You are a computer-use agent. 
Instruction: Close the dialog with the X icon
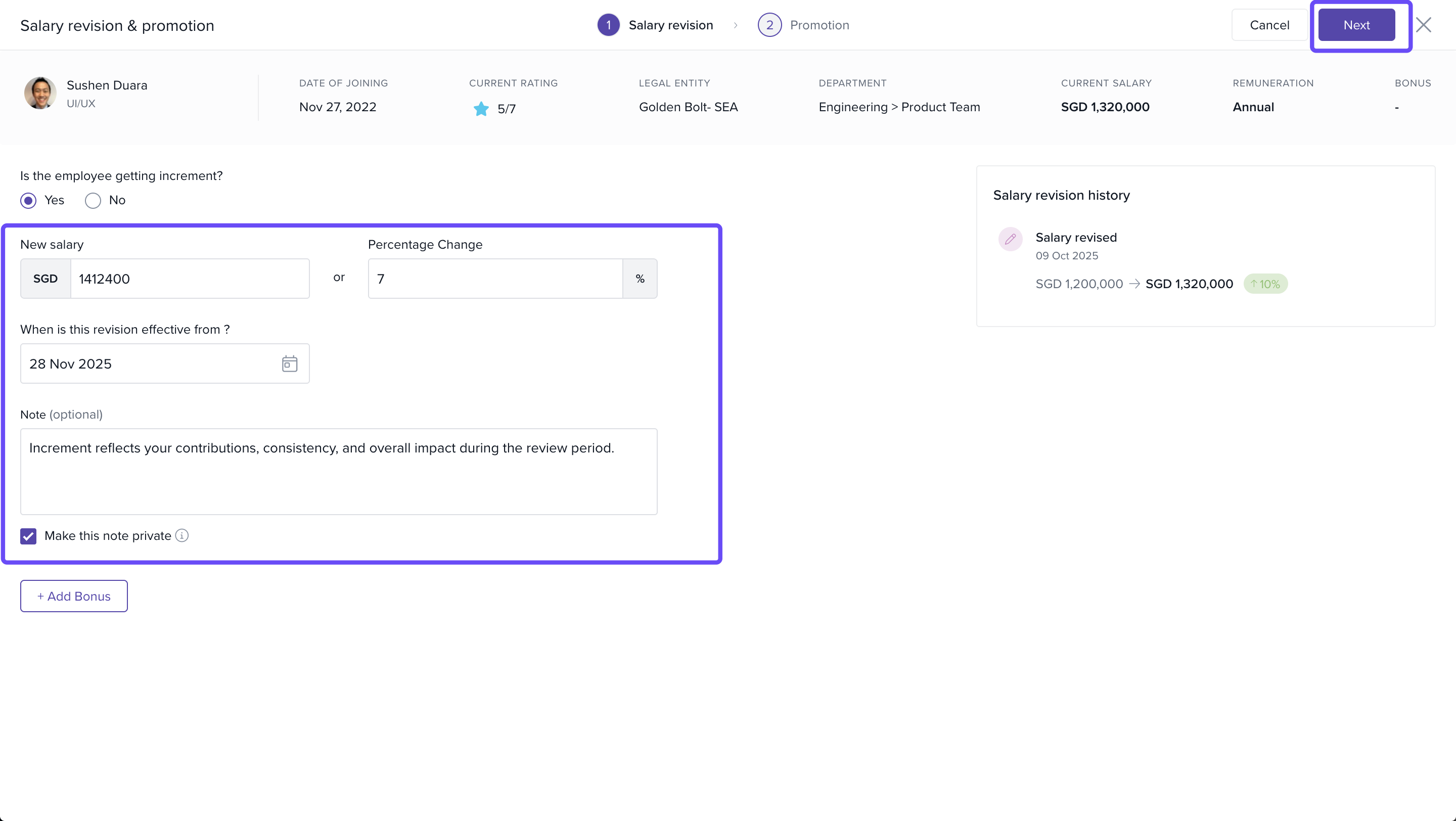click(x=1423, y=25)
